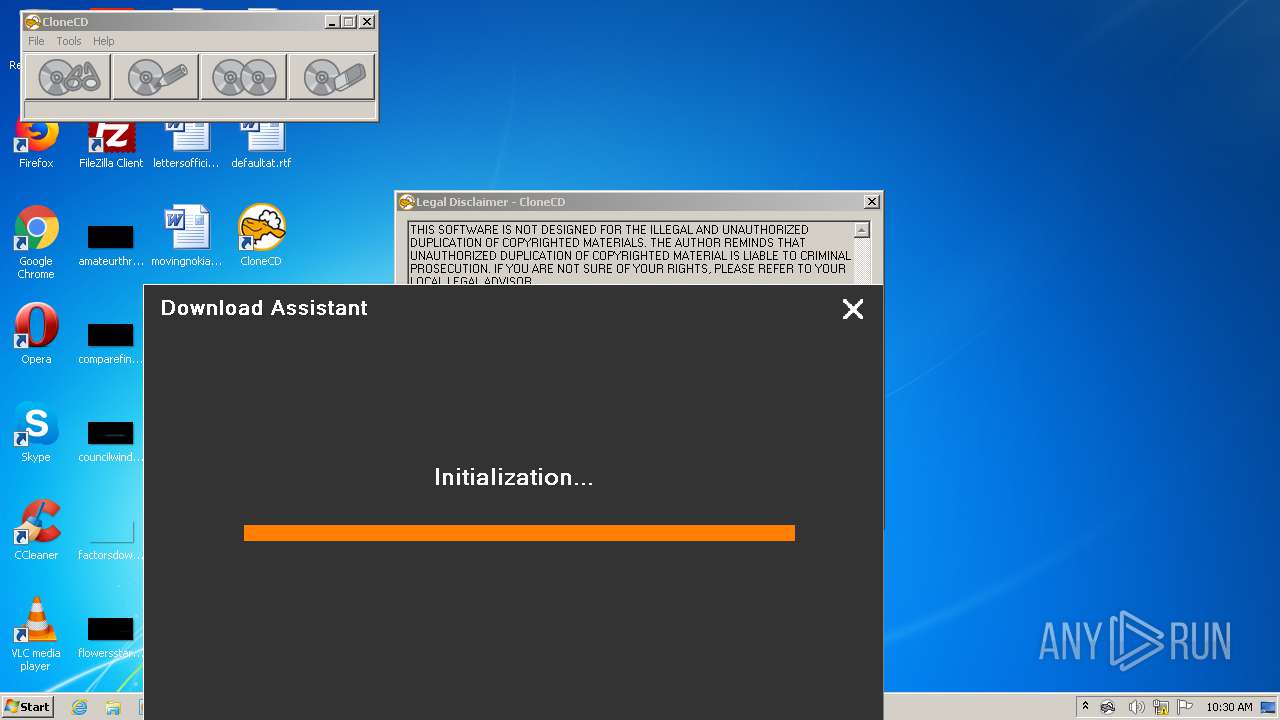Select the amateurthr... desktop icon
The height and width of the screenshot is (720, 1280).
click(111, 245)
